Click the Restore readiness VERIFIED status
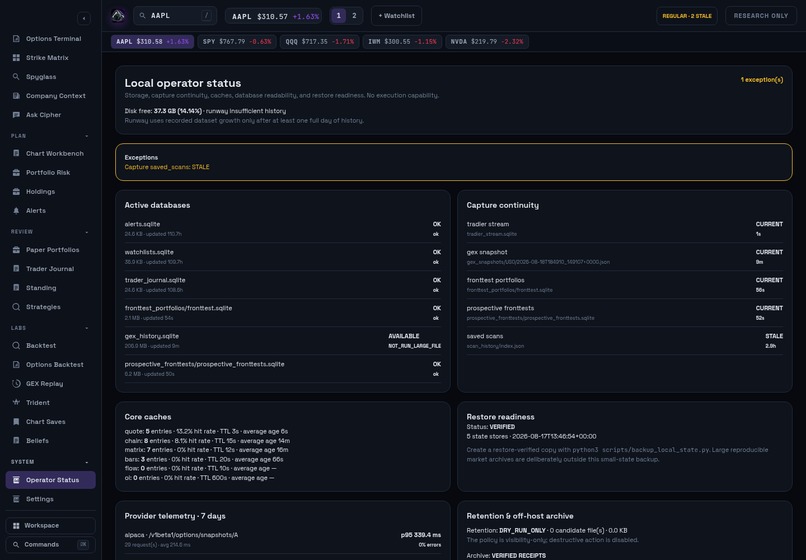The image size is (806, 560). [x=502, y=427]
